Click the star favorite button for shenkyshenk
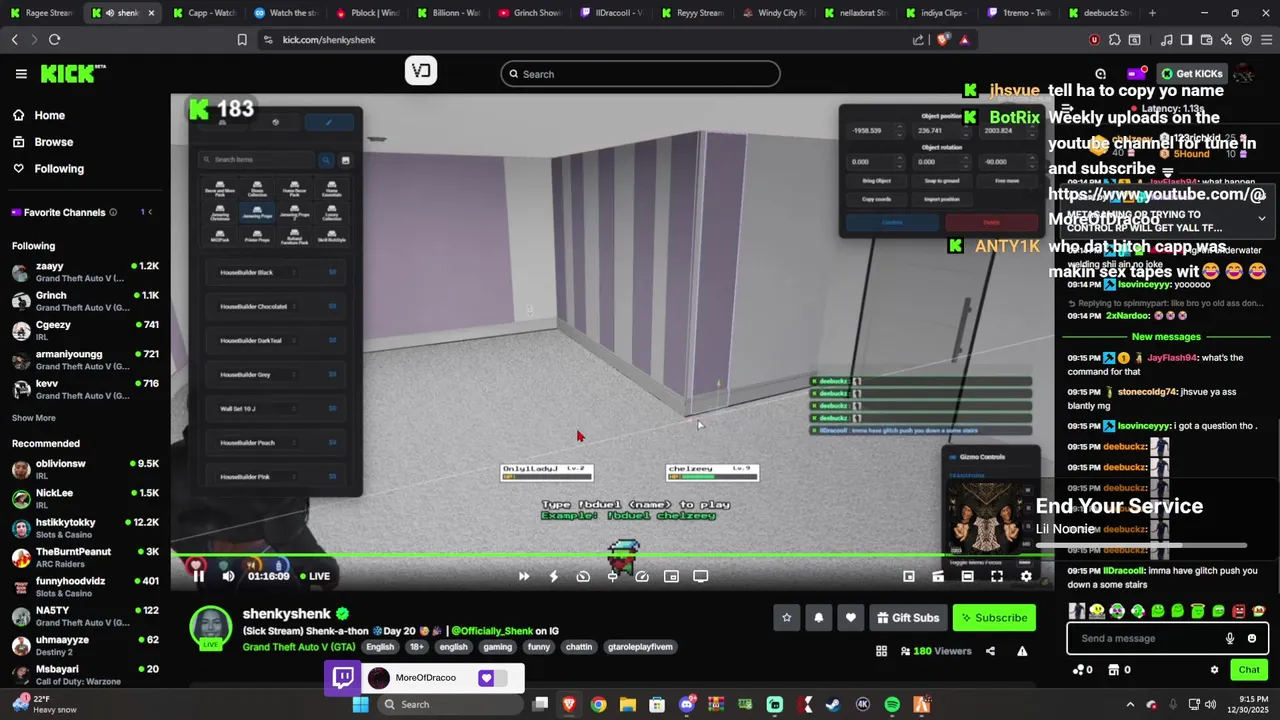This screenshot has height=720, width=1280. coord(787,618)
